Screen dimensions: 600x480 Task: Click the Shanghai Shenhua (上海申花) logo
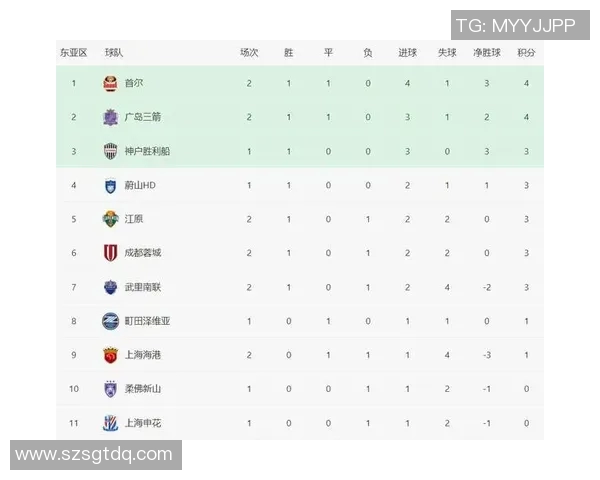[x=110, y=424]
